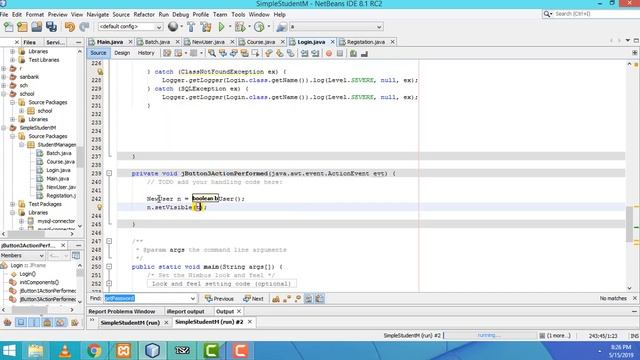This screenshot has width=640, height=360.
Task: Open the Find field history dropdown
Action: click(193, 299)
